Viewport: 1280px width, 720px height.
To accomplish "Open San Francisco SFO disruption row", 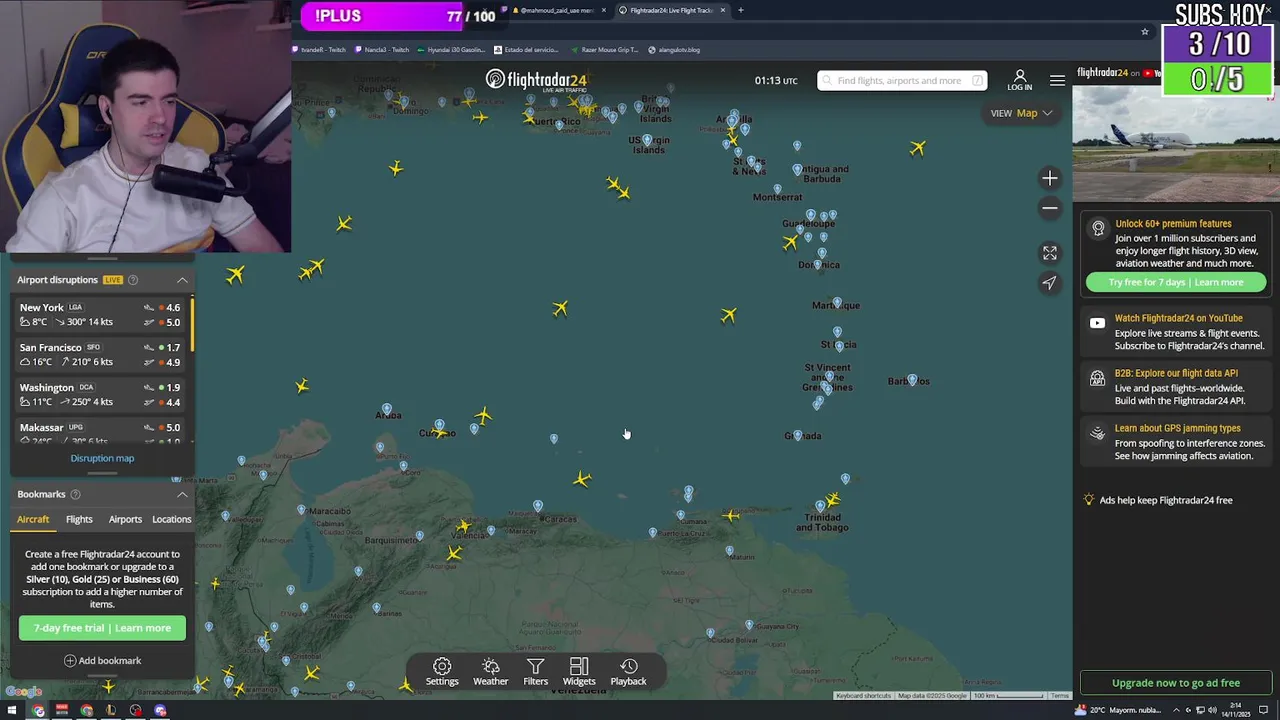I will pos(100,354).
